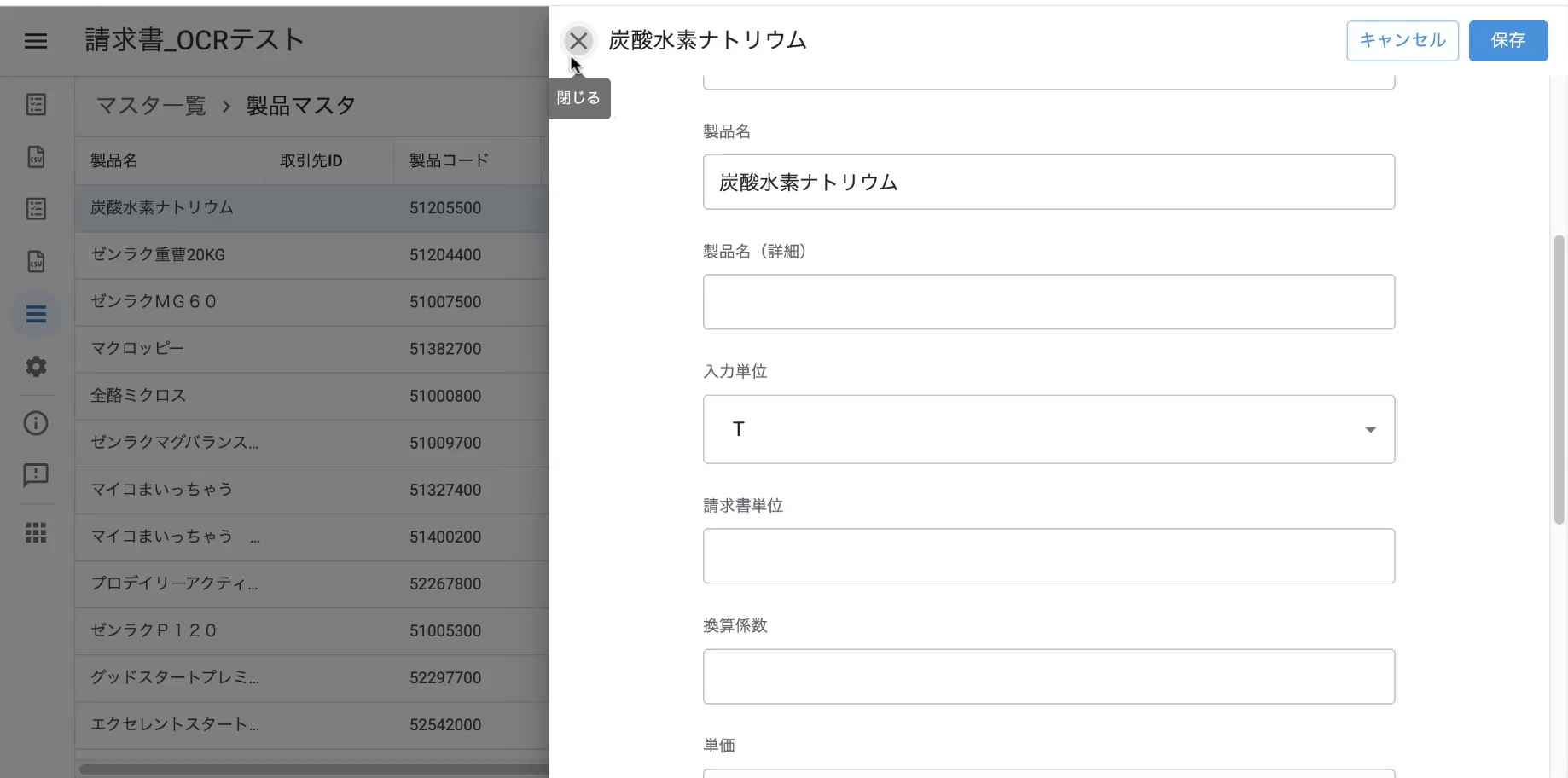The height and width of the screenshot is (778, 1568).
Task: Click the table horizontal scrollbar
Action: pyautogui.click(x=314, y=769)
